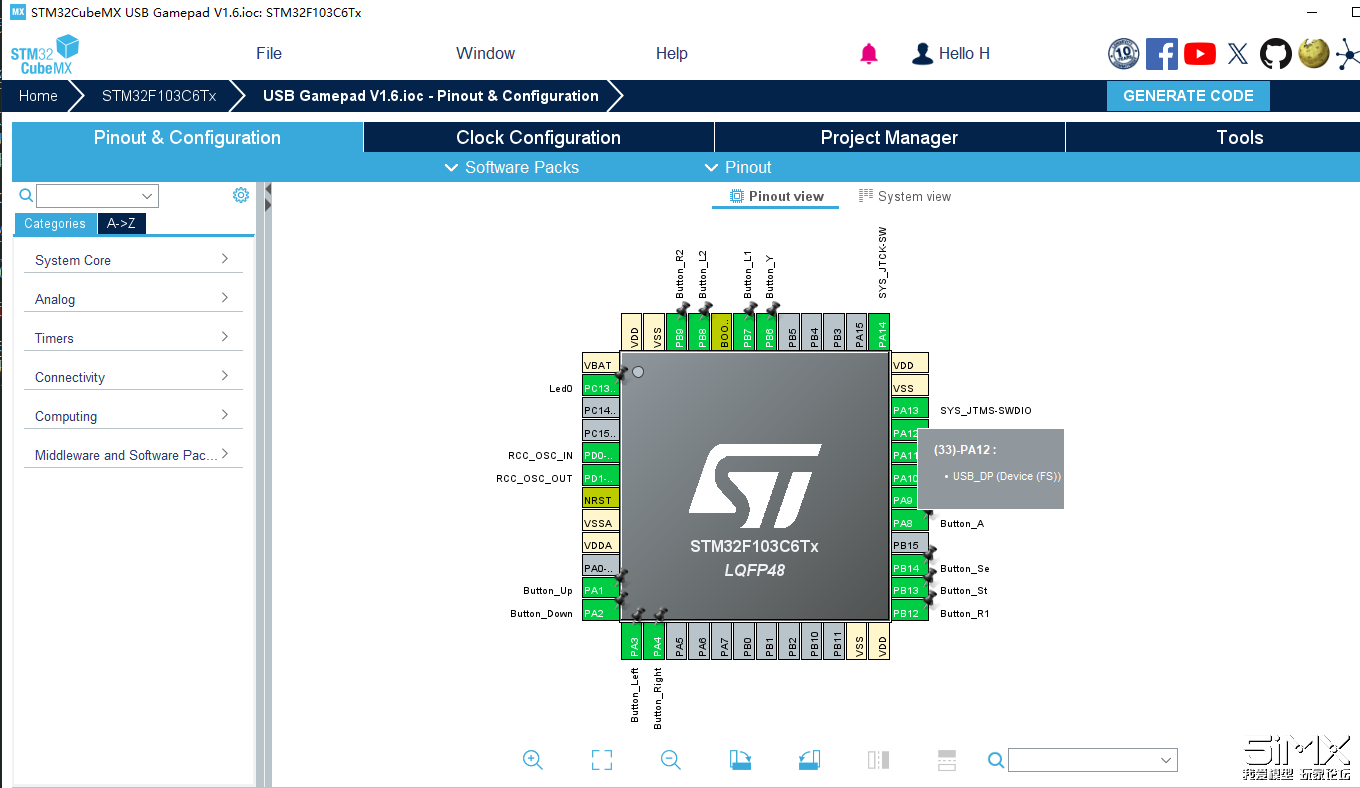Open the Pinout dropdown menu
Image resolution: width=1360 pixels, height=788 pixels.
point(738,167)
